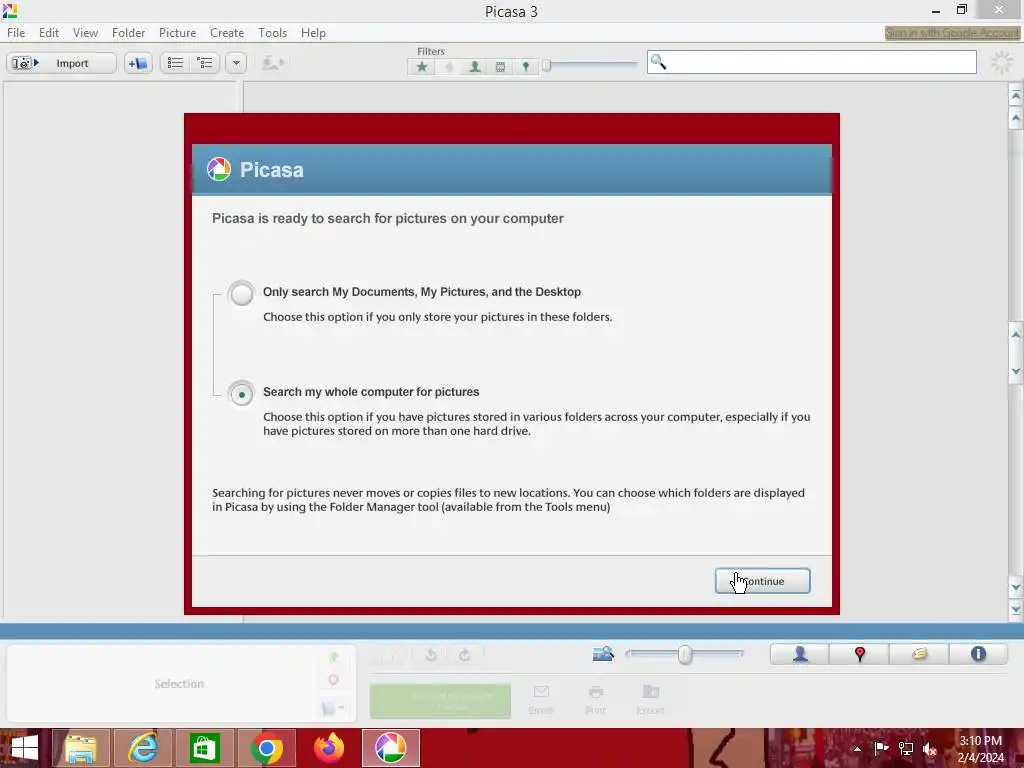Viewport: 1024px width, 768px height.
Task: Click the Continue button
Action: click(763, 581)
